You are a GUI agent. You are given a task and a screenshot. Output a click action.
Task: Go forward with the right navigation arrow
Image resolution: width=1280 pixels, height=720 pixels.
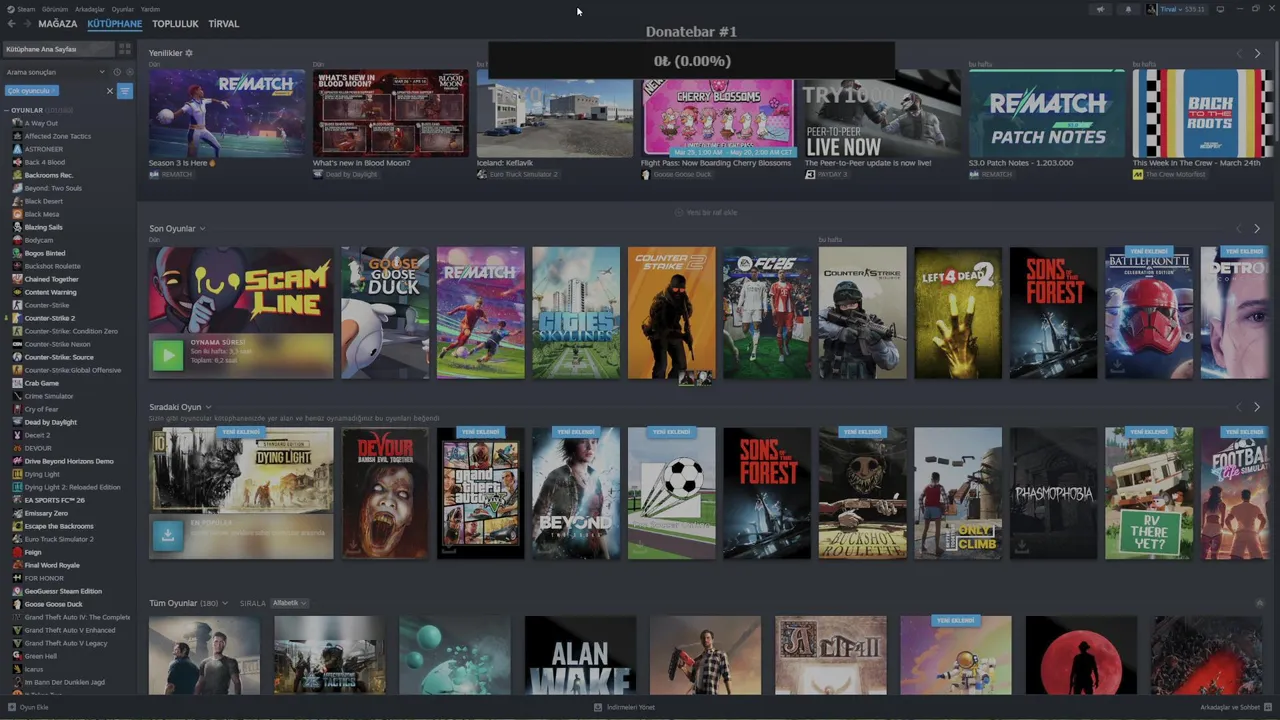click(27, 24)
